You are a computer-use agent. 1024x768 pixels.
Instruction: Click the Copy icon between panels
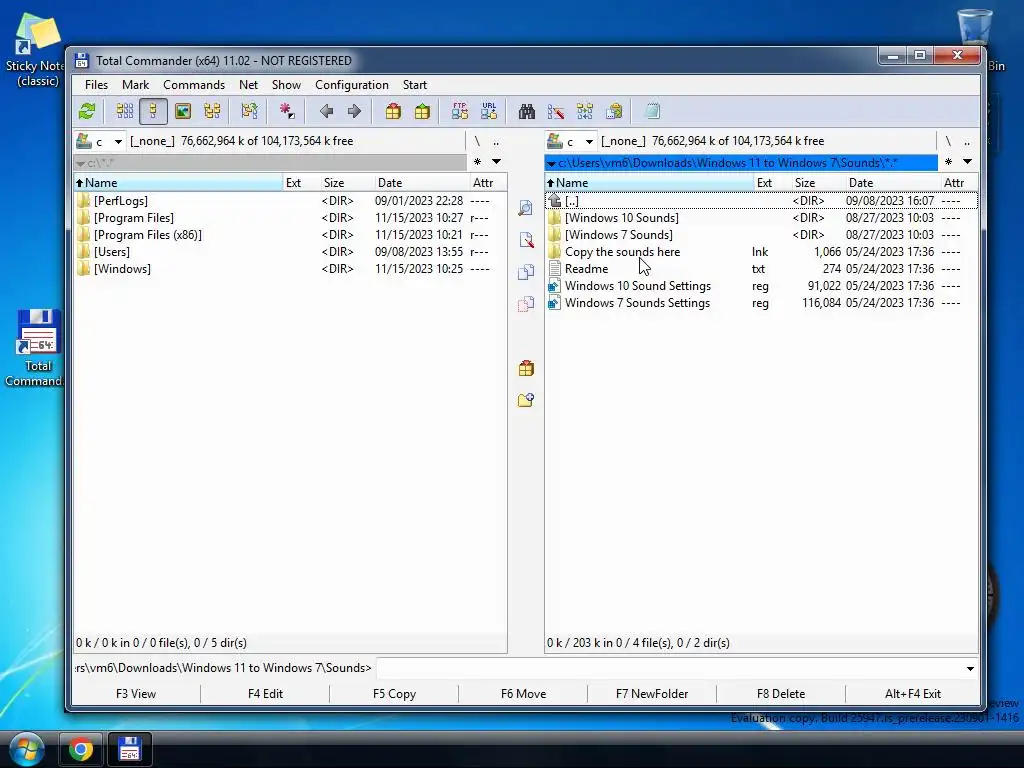[x=526, y=272]
